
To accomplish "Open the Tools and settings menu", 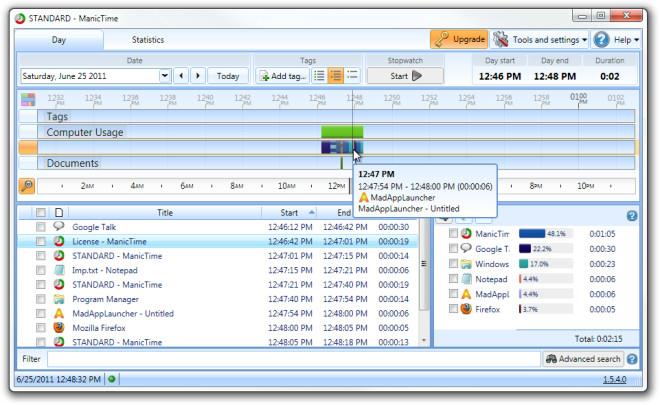I will [539, 40].
